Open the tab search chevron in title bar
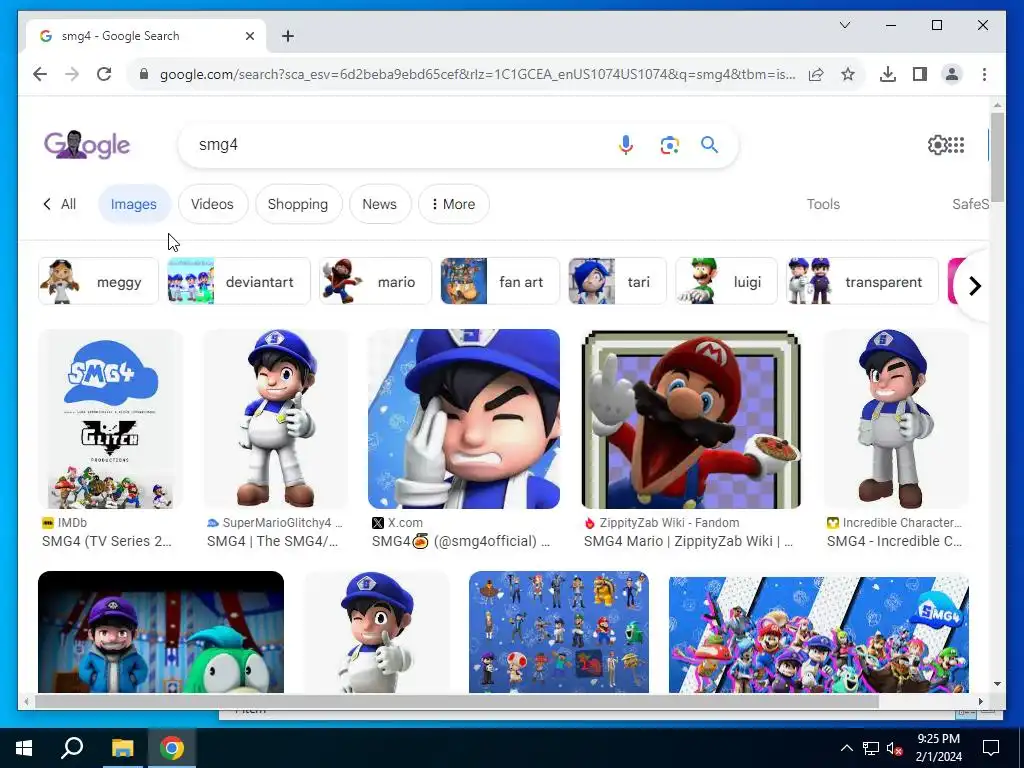Image resolution: width=1024 pixels, height=768 pixels. coord(844,25)
